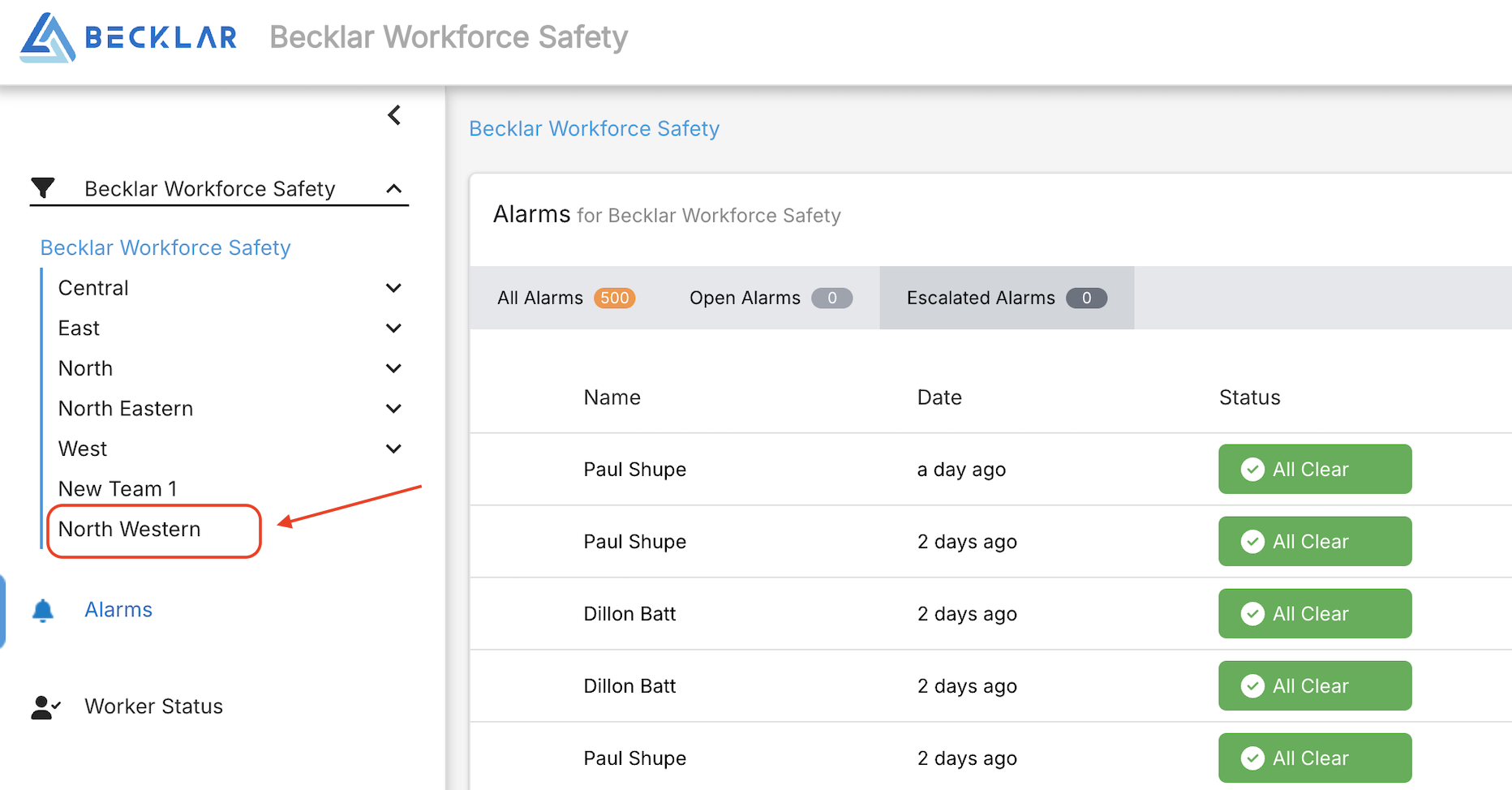Click the filter funnel icon

pos(43,188)
